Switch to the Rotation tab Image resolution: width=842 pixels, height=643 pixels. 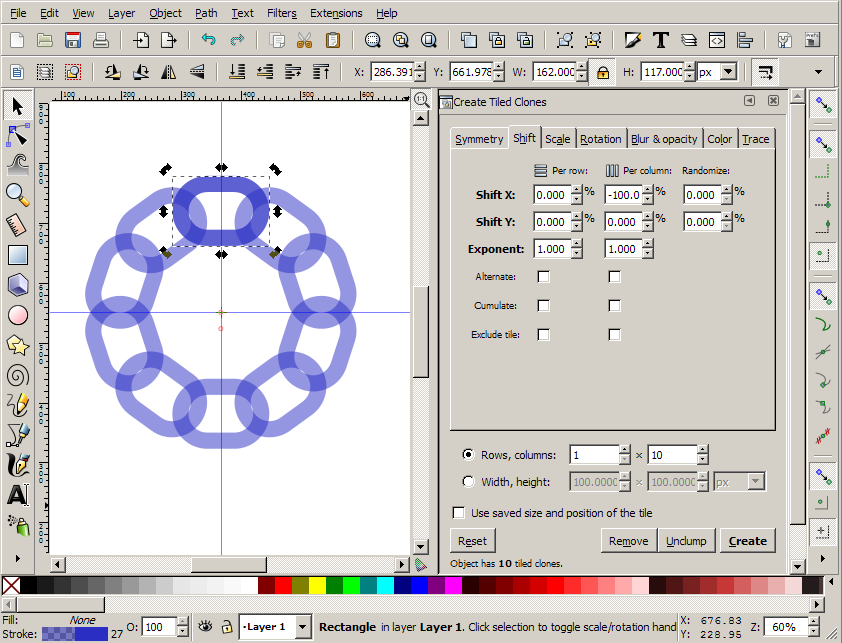(600, 139)
